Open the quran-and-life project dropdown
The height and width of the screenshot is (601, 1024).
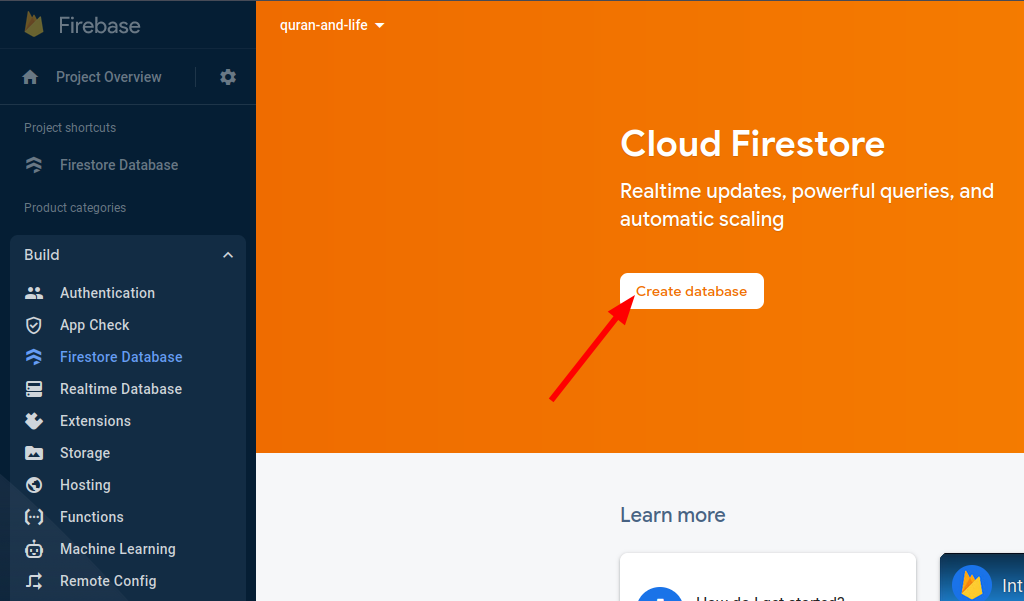[x=332, y=25]
